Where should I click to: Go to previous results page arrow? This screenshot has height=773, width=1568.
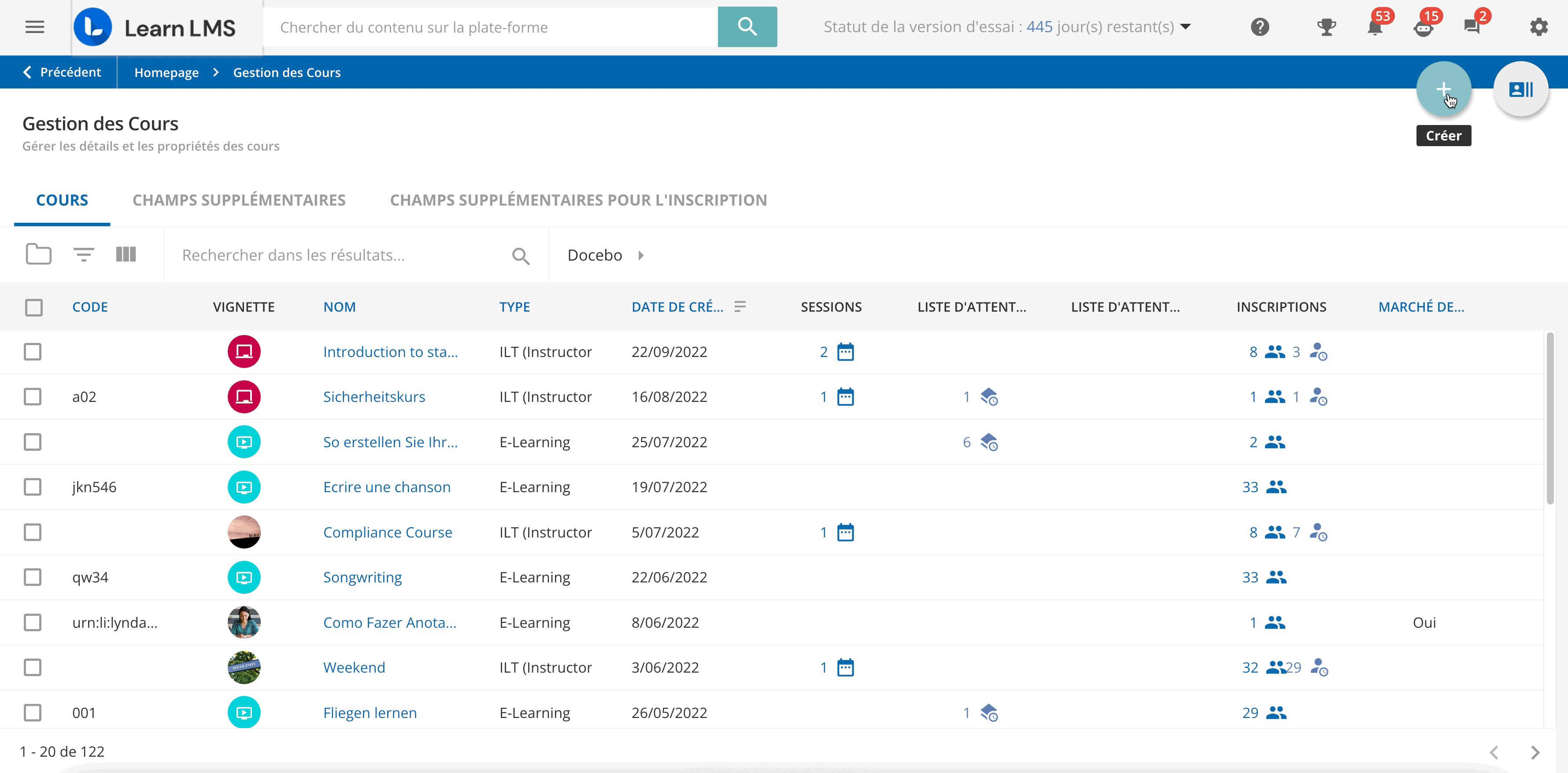[x=1493, y=752]
